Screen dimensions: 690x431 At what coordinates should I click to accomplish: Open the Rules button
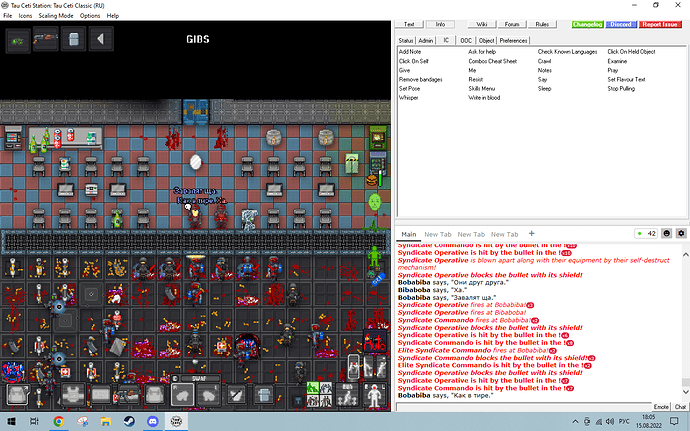click(x=542, y=24)
